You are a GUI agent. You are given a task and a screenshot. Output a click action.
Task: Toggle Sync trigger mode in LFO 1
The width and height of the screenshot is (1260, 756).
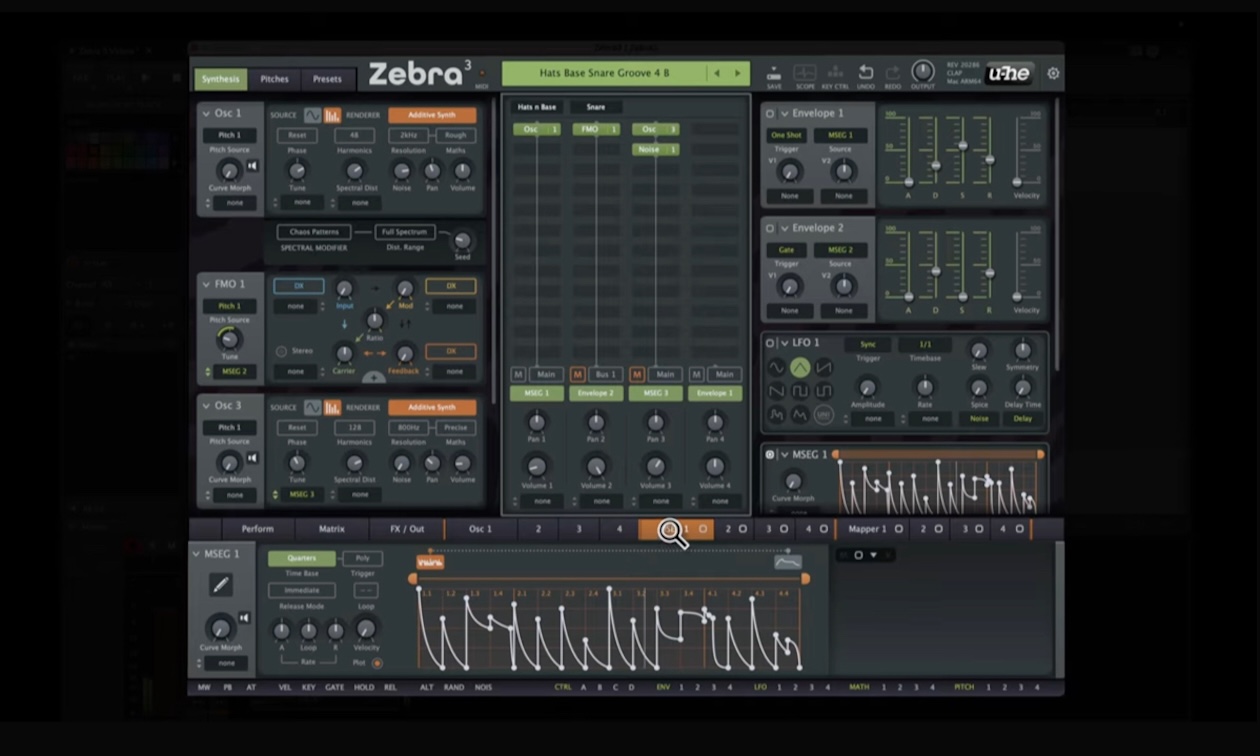click(866, 346)
